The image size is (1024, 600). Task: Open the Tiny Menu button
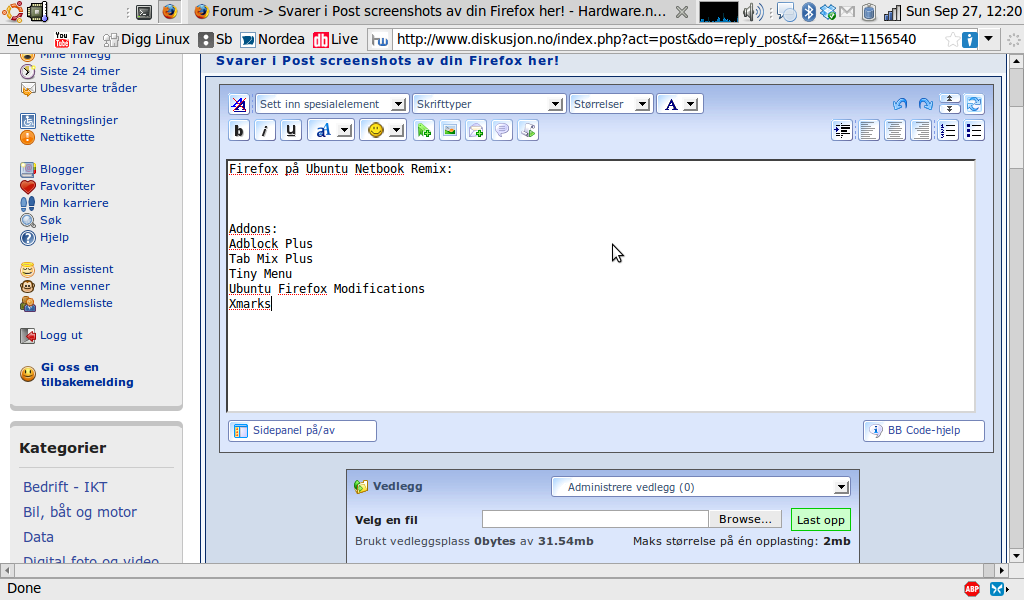tap(25, 39)
